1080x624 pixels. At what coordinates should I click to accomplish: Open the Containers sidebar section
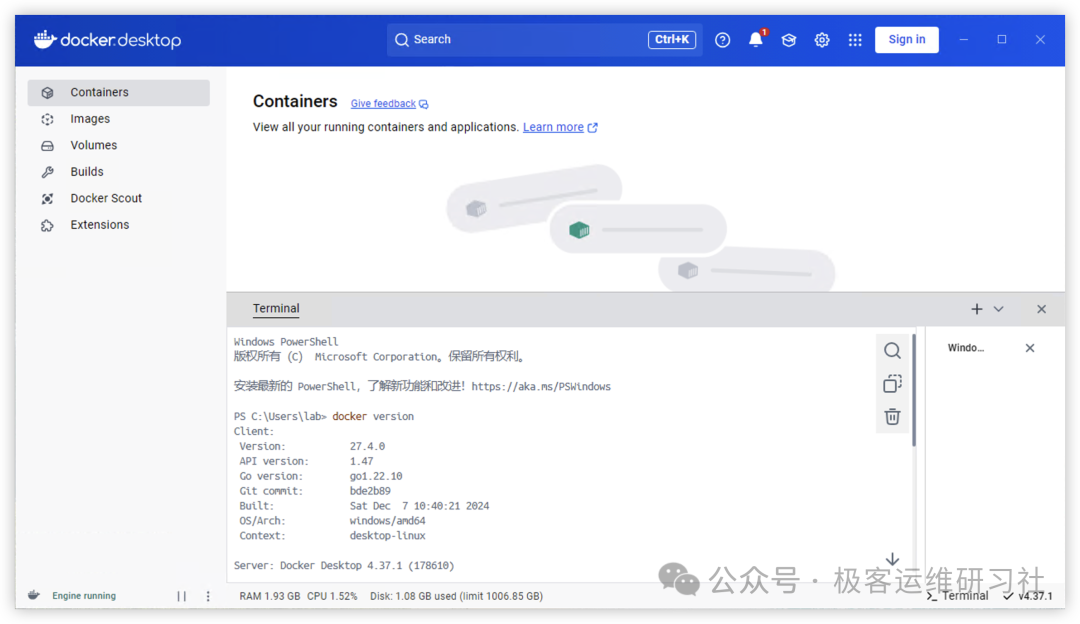118,92
